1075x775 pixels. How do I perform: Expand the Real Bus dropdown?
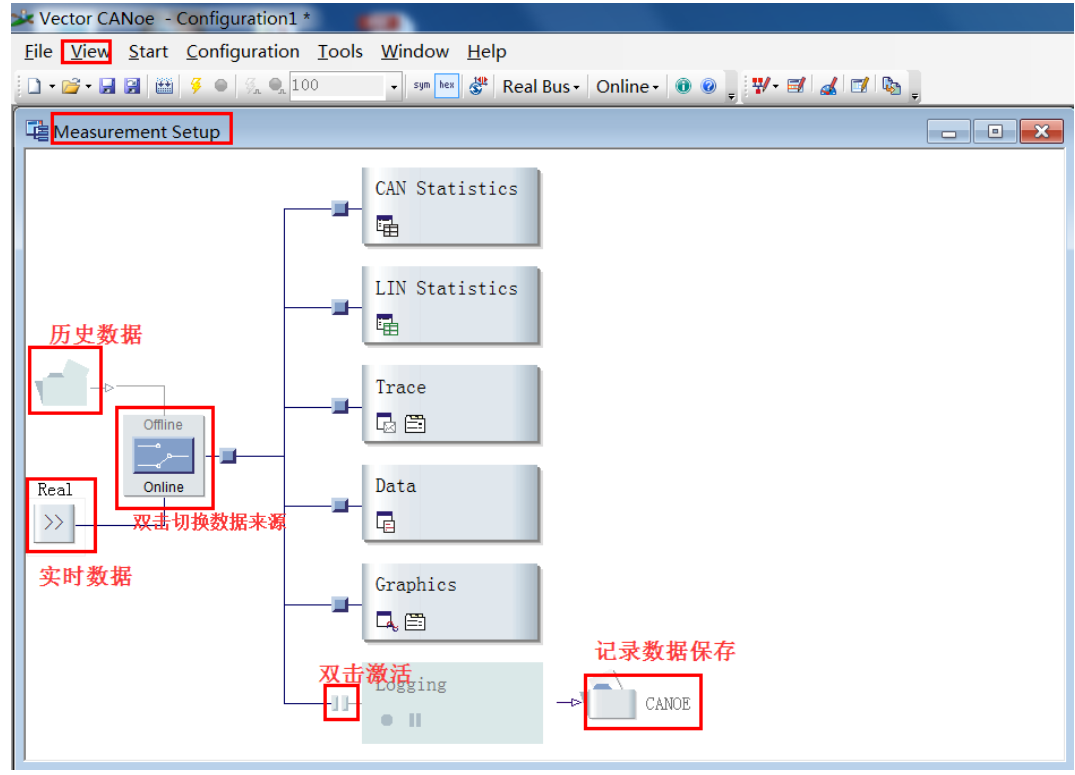[541, 87]
